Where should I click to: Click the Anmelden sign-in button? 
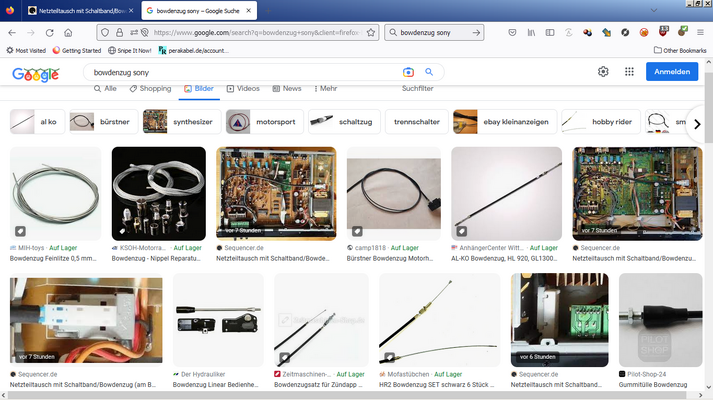coord(672,72)
